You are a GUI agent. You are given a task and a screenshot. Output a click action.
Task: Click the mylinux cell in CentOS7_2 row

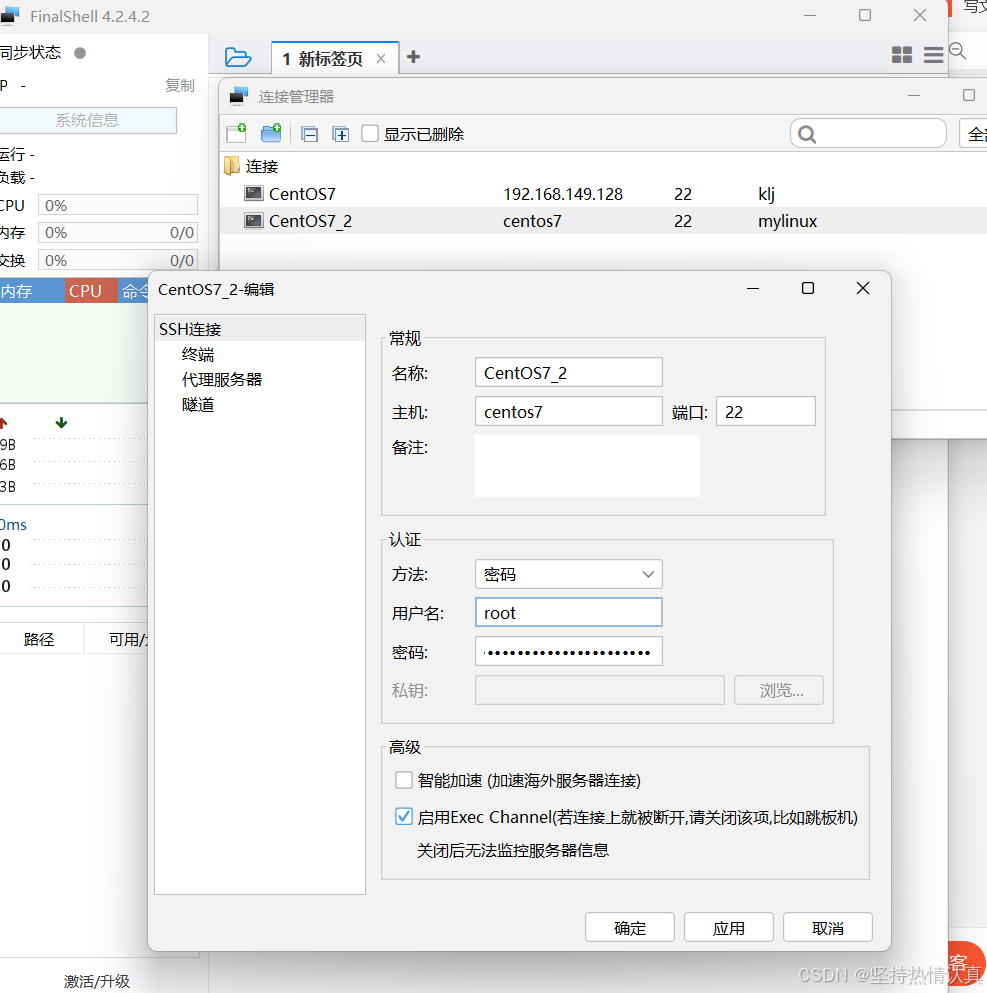(788, 221)
